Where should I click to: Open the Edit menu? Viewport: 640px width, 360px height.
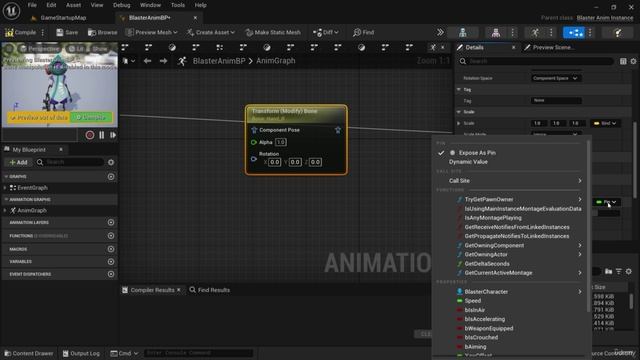(x=51, y=5)
